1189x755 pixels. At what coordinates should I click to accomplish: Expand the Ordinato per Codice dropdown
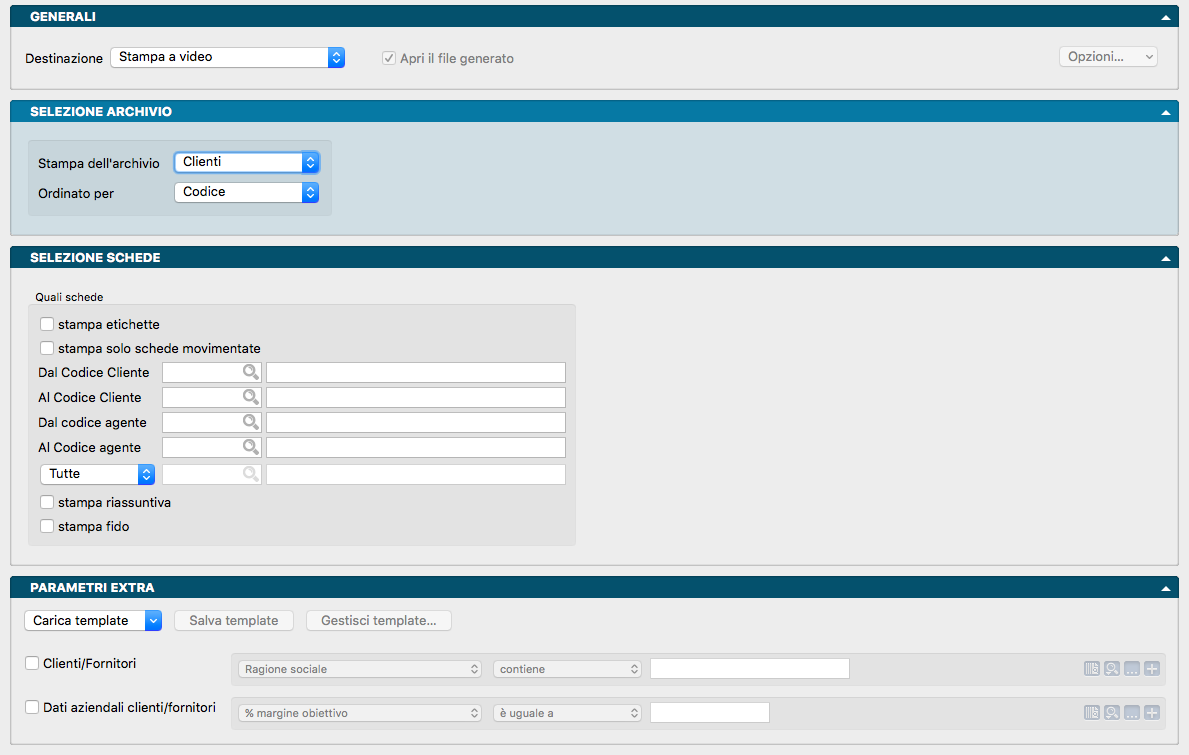coord(246,192)
